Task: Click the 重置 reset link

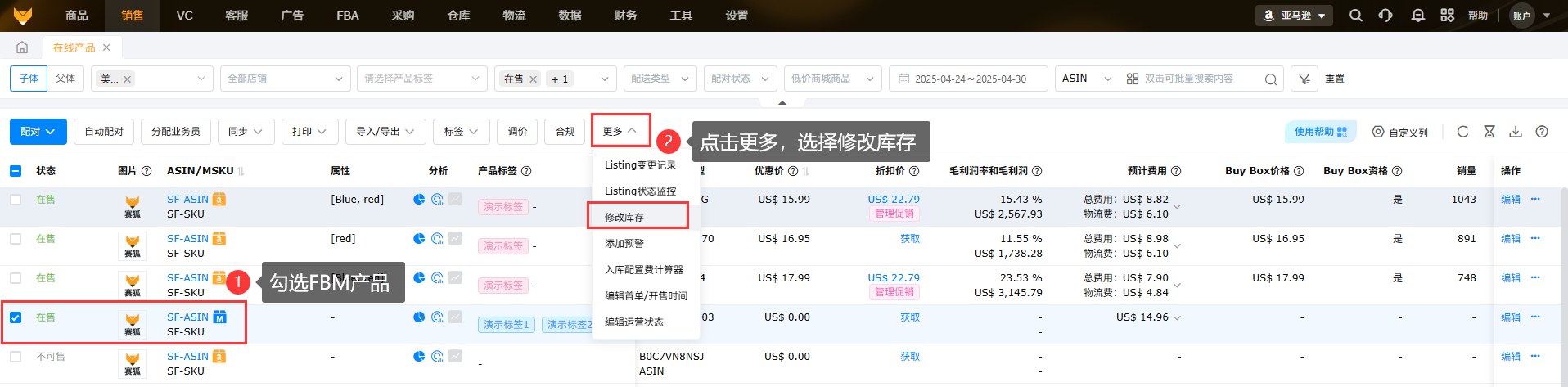Action: [x=1335, y=79]
